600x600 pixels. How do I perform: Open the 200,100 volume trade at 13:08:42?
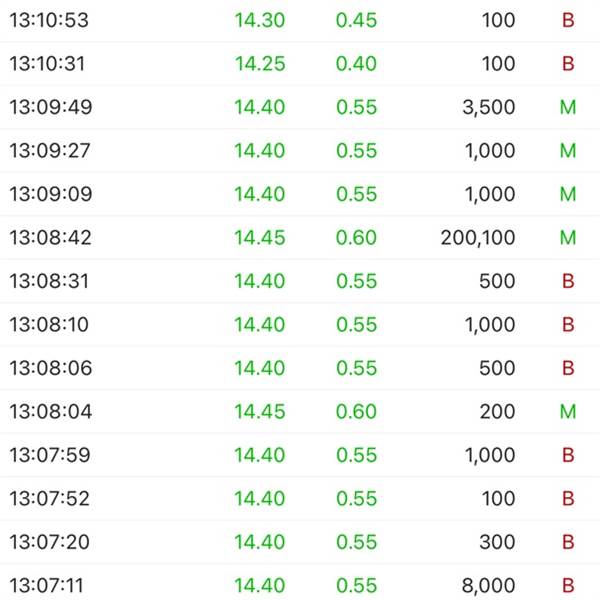pos(300,237)
